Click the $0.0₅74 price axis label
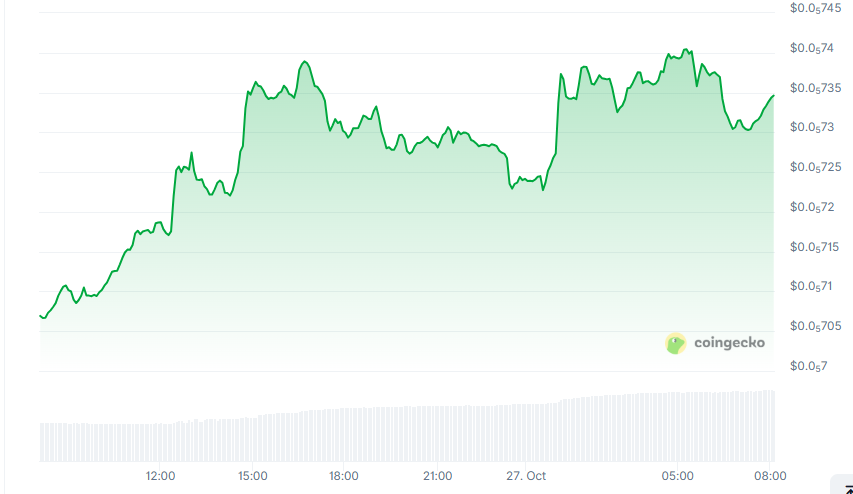 click(812, 48)
